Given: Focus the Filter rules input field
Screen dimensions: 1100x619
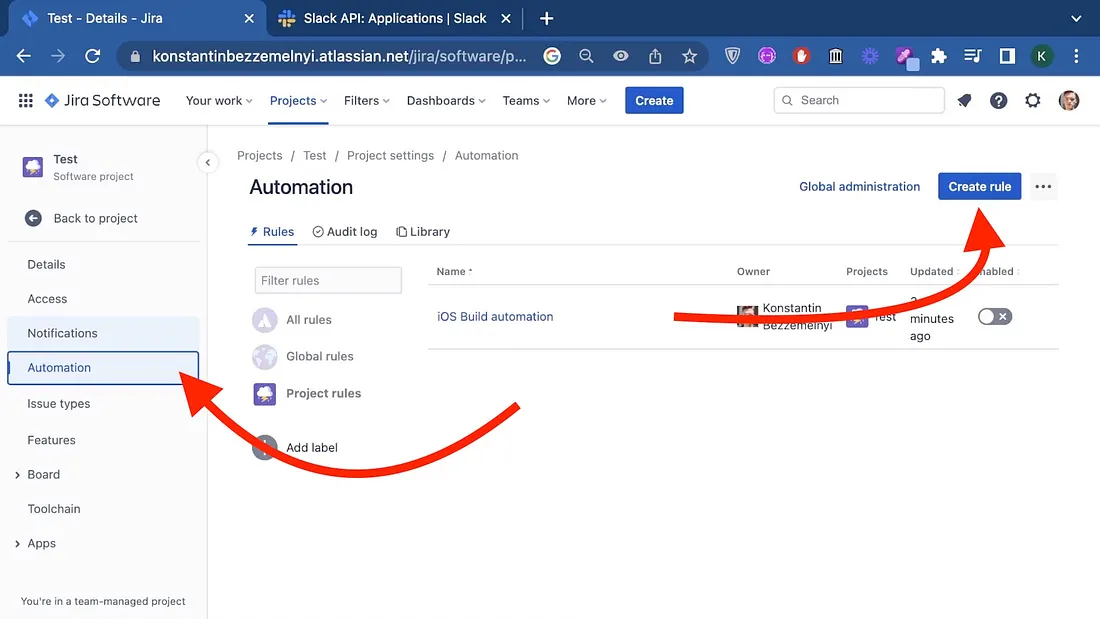Looking at the screenshot, I should (x=328, y=281).
